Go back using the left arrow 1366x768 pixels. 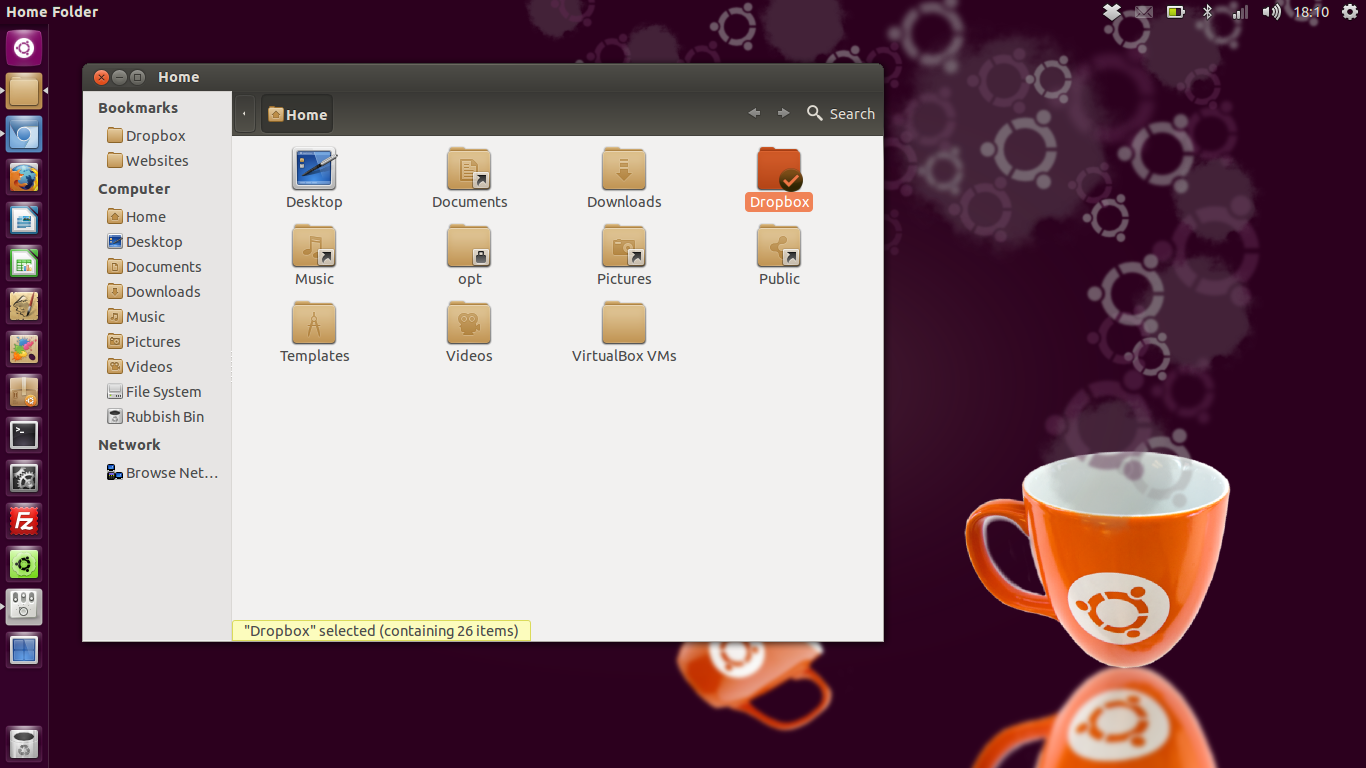coord(754,114)
